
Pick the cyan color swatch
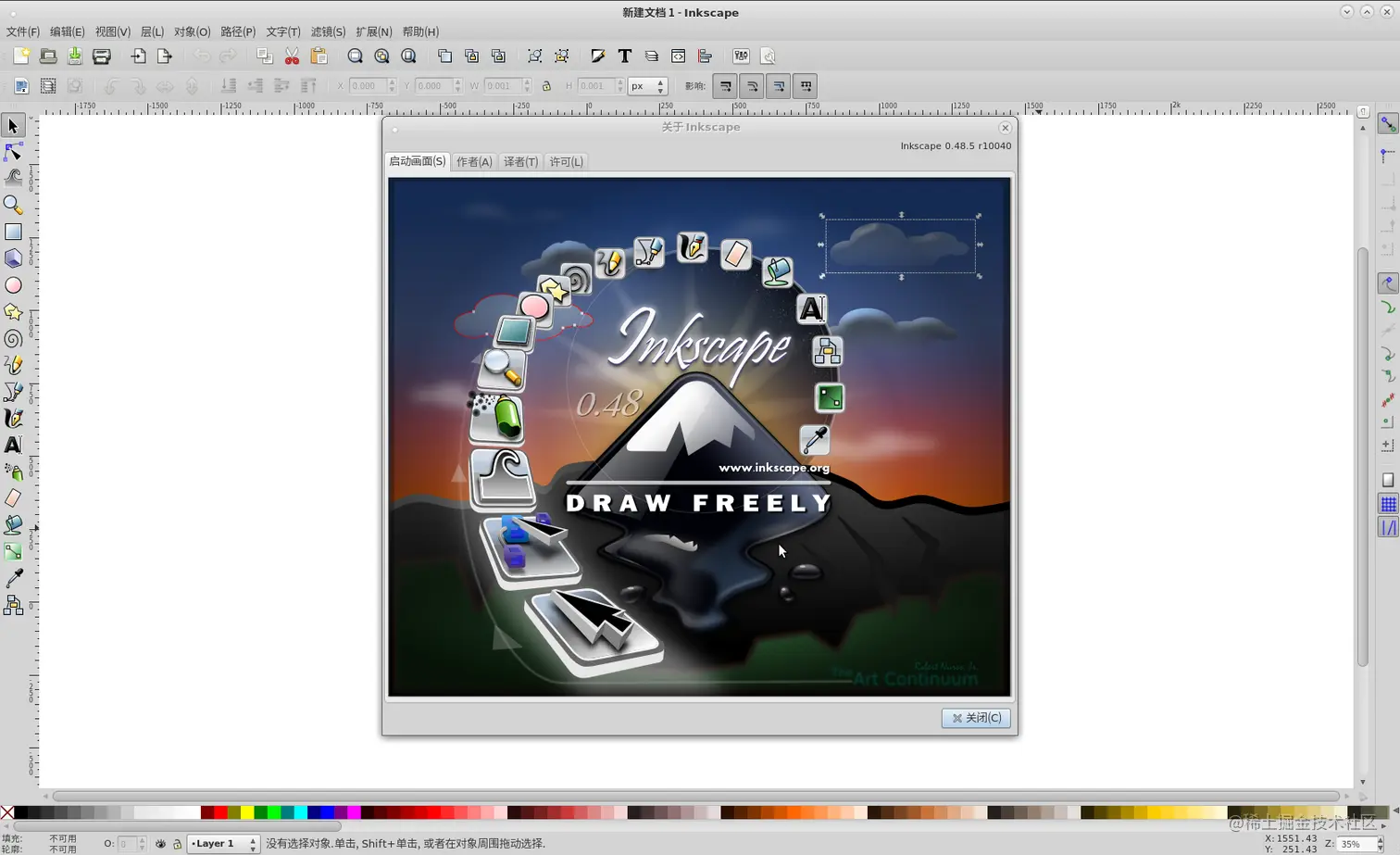301,812
